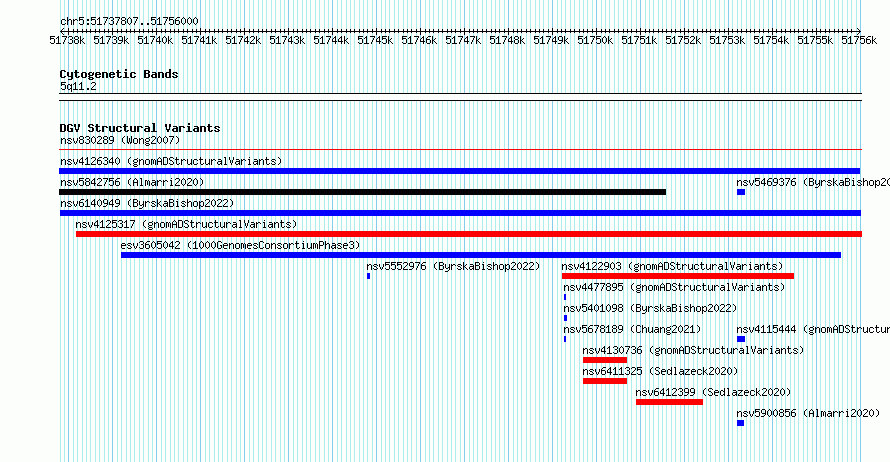Open nsv6412399 (Sedlazeck2020) label
The height and width of the screenshot is (462, 890).
tap(713, 392)
